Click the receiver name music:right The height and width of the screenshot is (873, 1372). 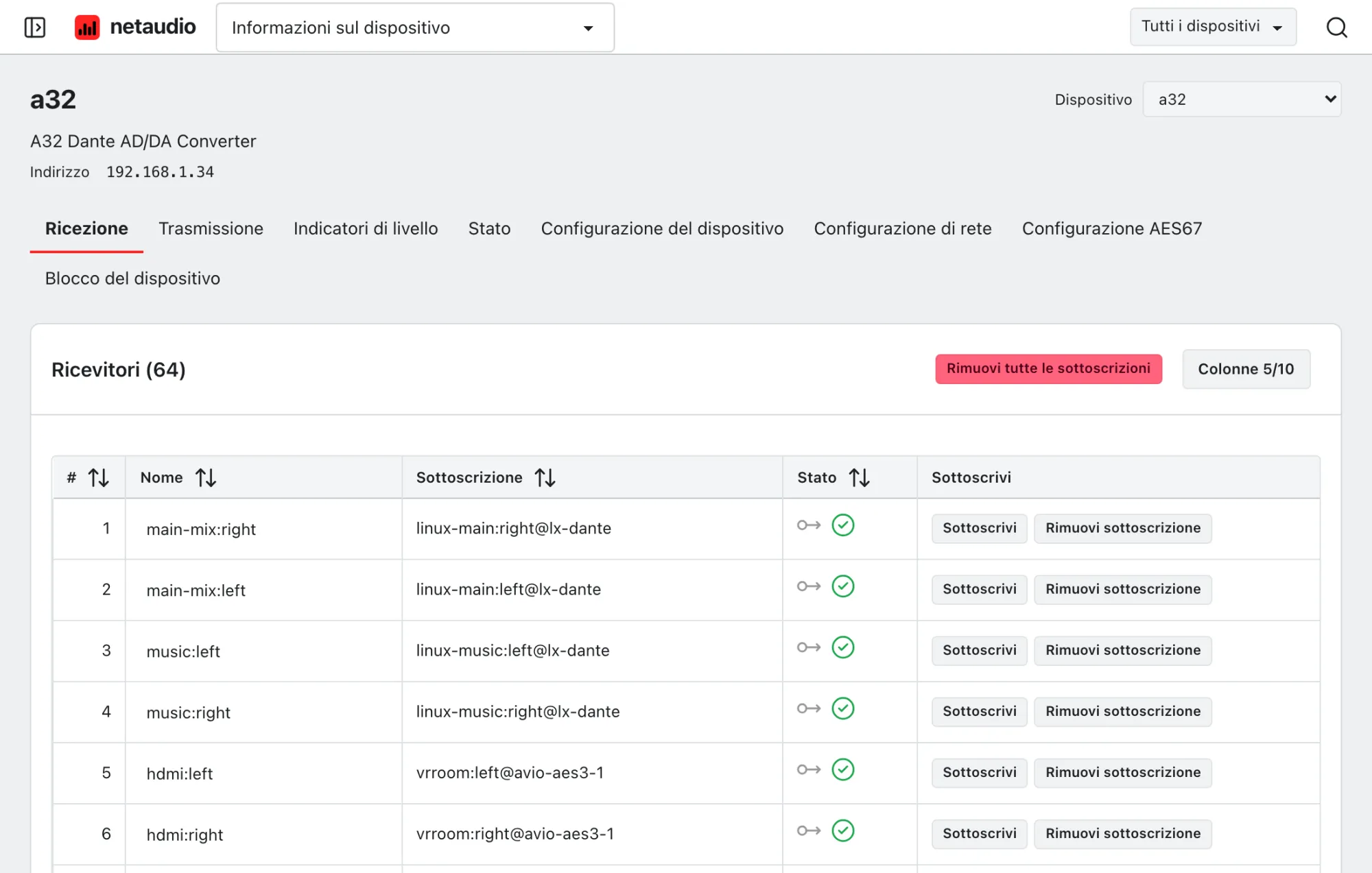tap(188, 713)
